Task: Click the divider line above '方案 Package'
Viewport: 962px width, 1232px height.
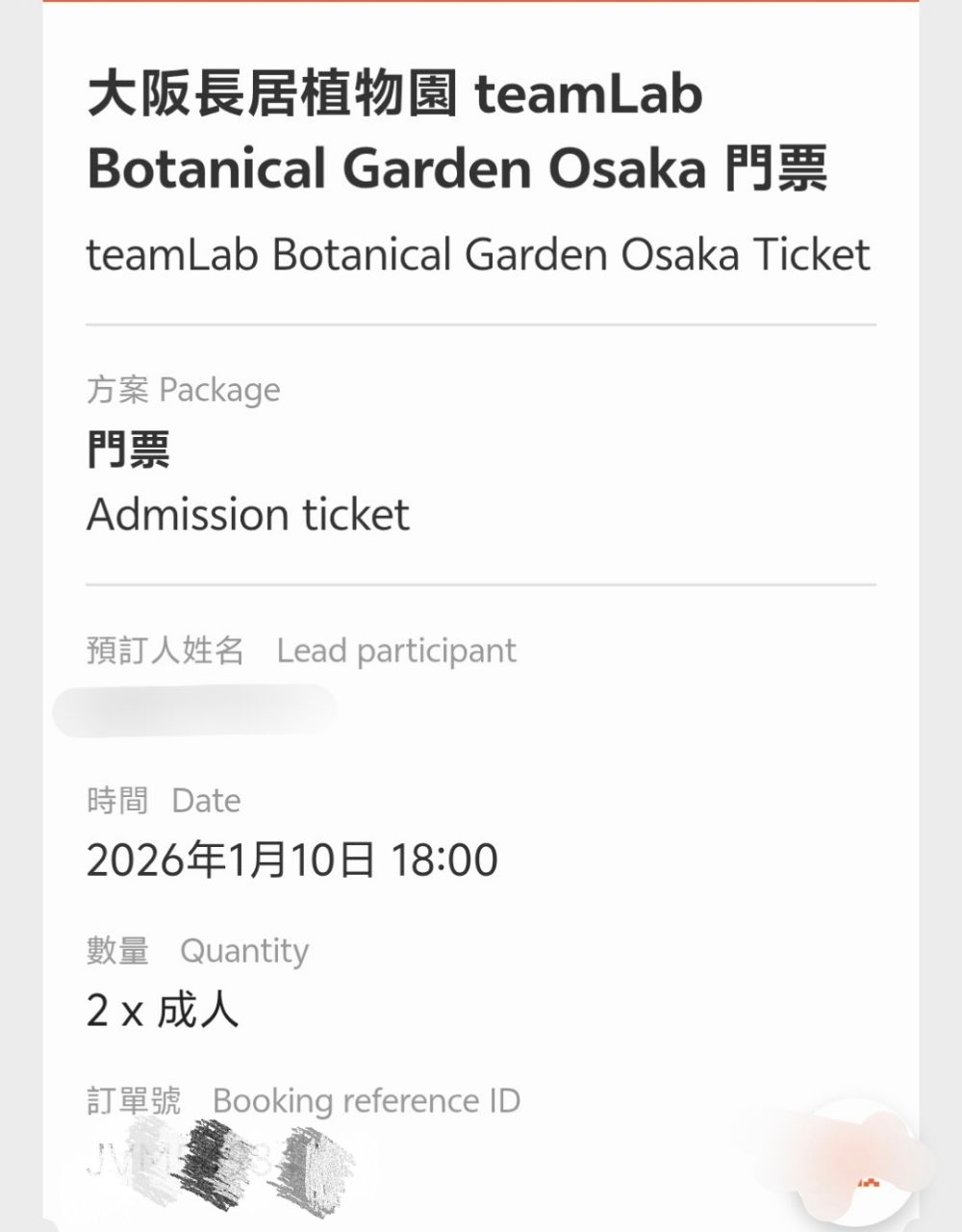Action: tap(481, 325)
